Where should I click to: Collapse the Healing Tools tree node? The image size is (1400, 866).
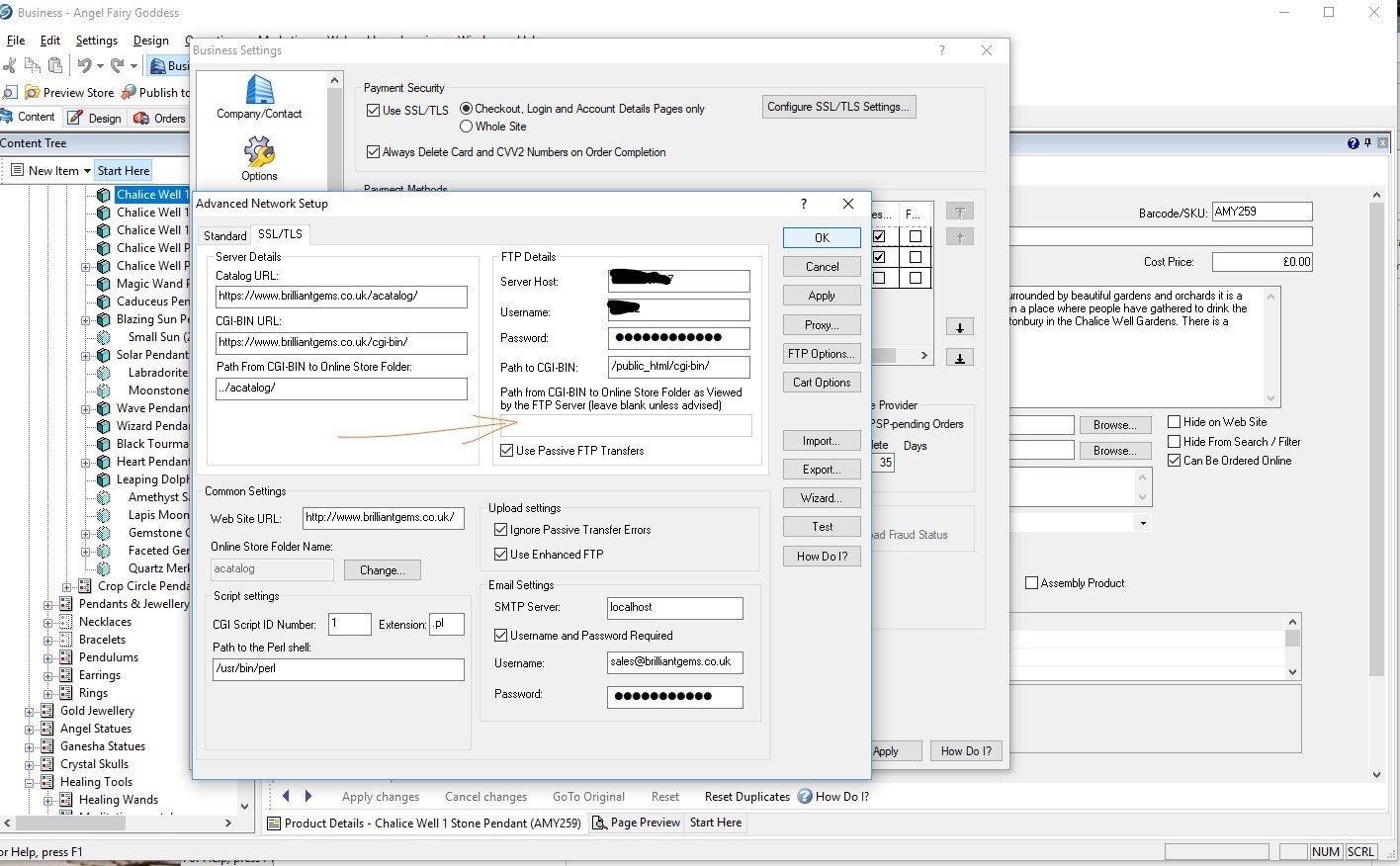tap(30, 782)
